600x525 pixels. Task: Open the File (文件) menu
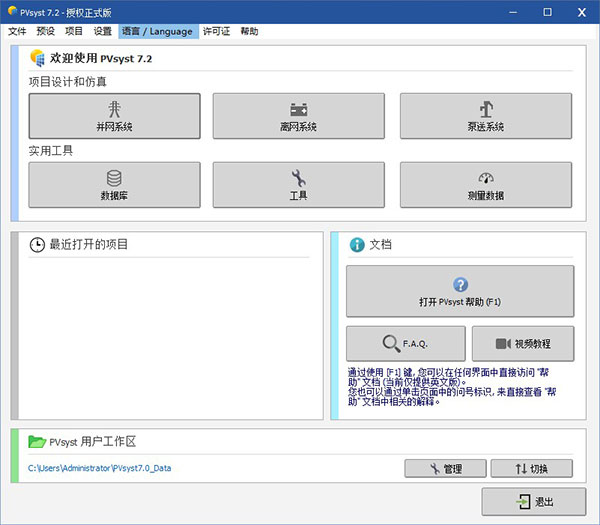[17, 32]
